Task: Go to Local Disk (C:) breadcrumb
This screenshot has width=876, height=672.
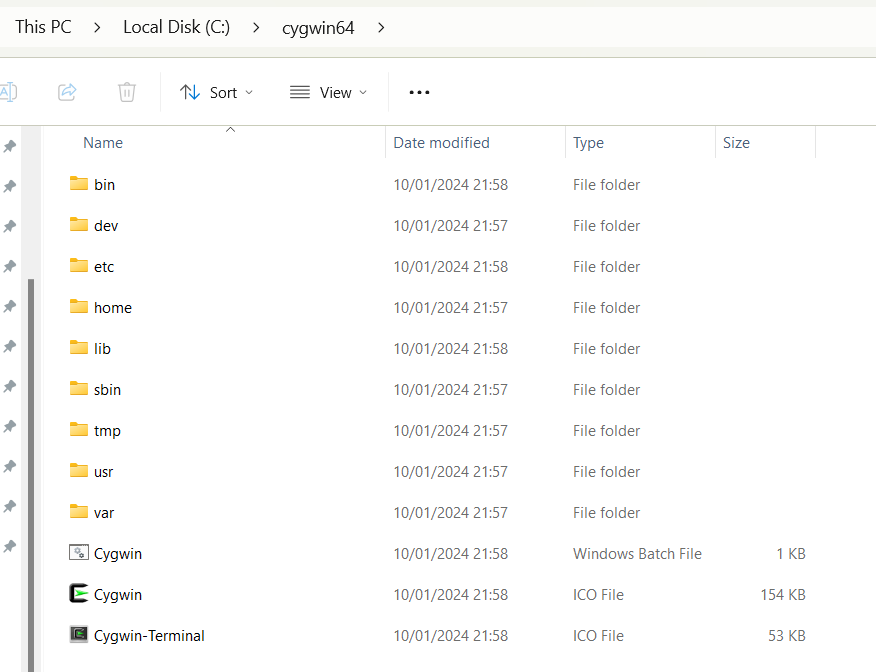Action: [176, 27]
